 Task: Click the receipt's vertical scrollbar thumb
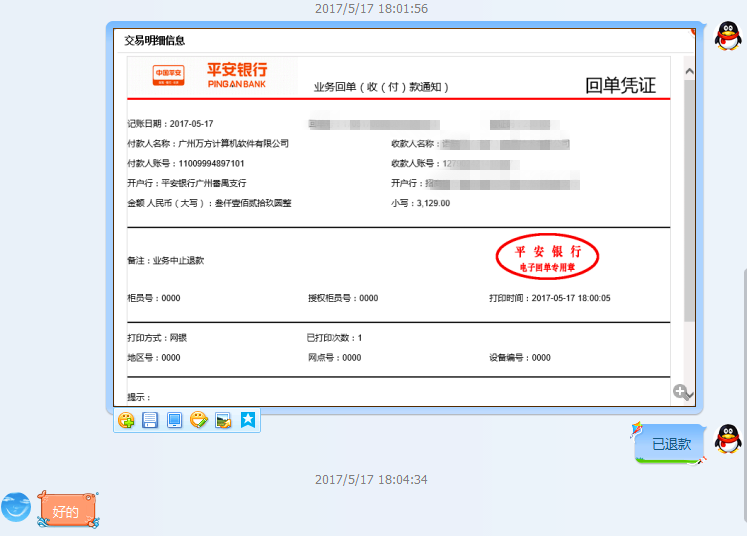pos(689,201)
